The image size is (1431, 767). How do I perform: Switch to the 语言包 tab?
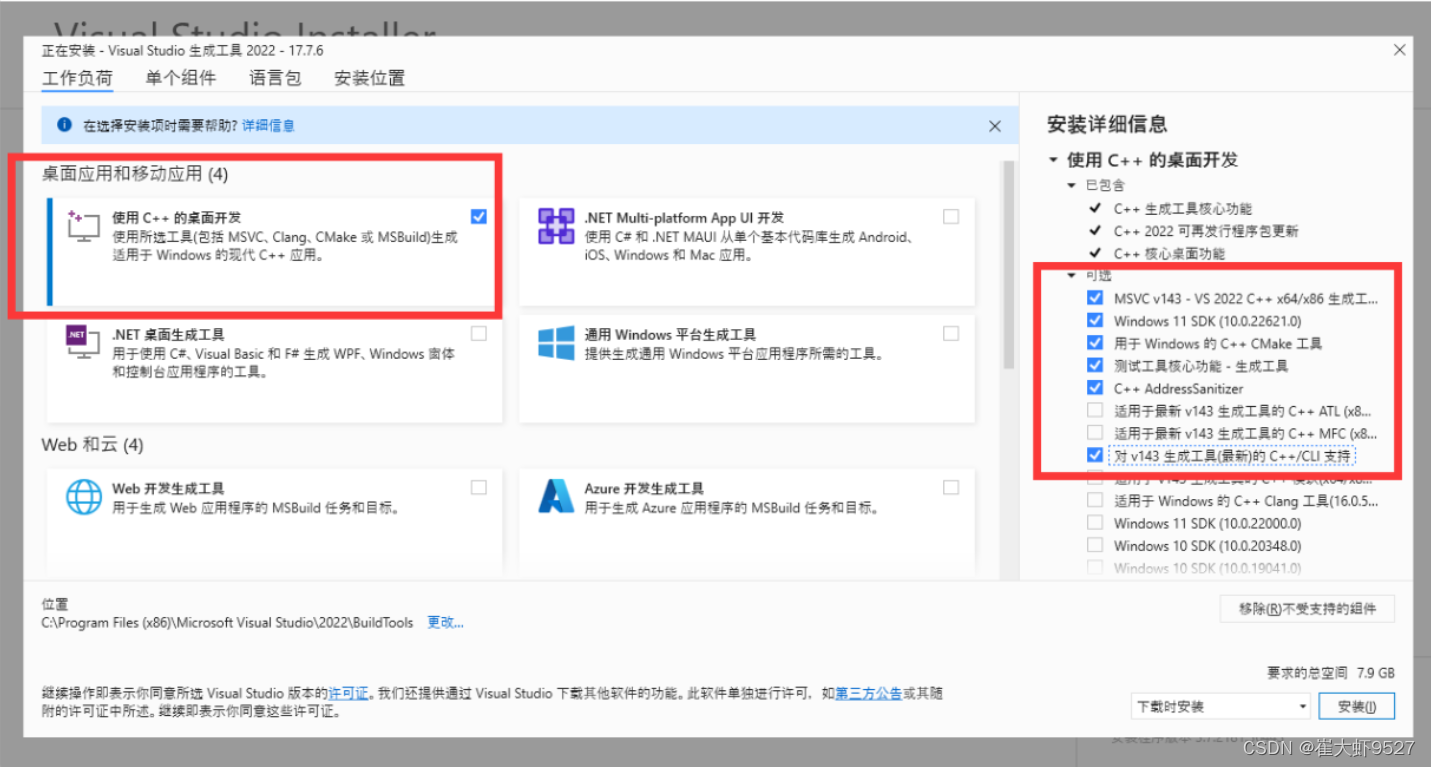pyautogui.click(x=275, y=78)
